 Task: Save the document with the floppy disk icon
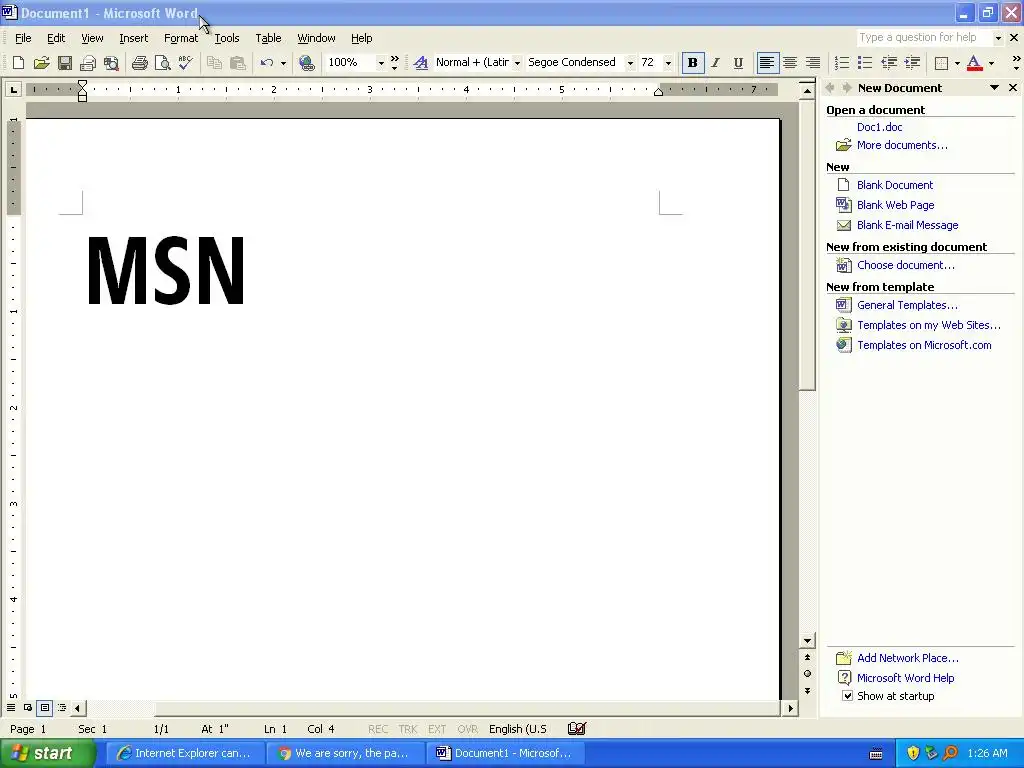[x=65, y=63]
